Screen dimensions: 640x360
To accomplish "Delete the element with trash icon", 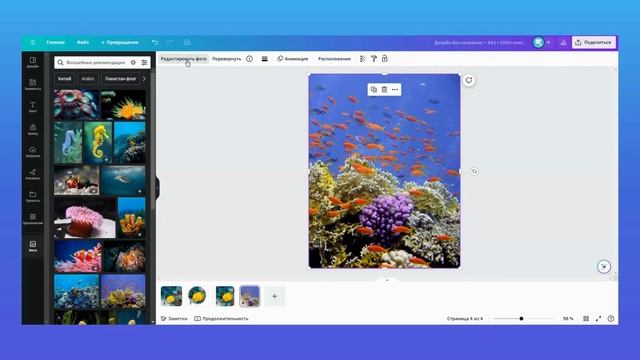I will (x=384, y=89).
